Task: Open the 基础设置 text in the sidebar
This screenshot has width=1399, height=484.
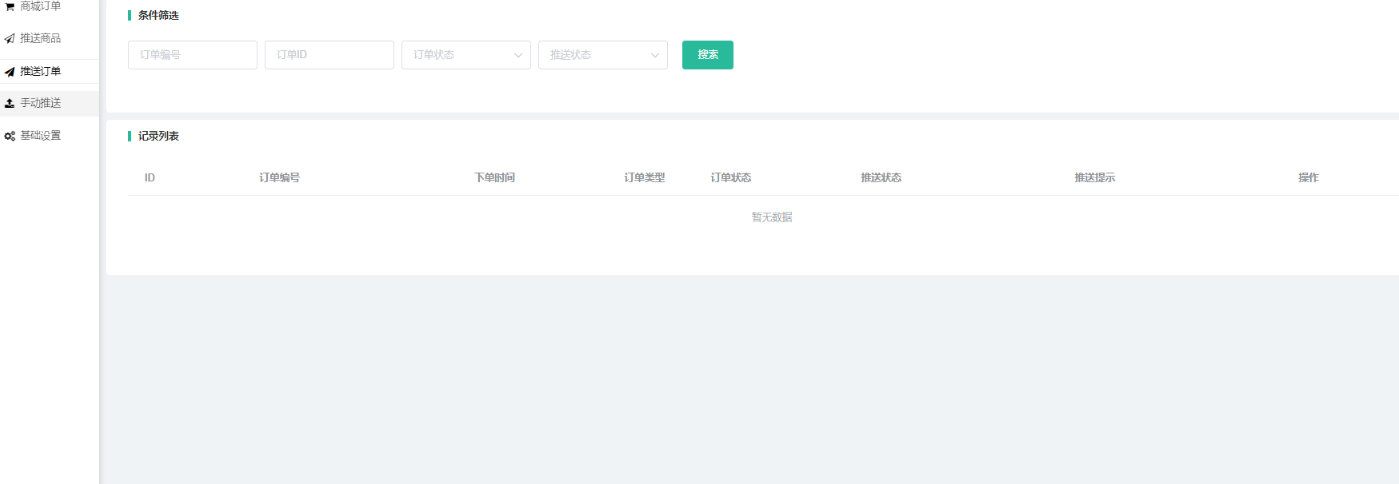Action: pyautogui.click(x=41, y=136)
